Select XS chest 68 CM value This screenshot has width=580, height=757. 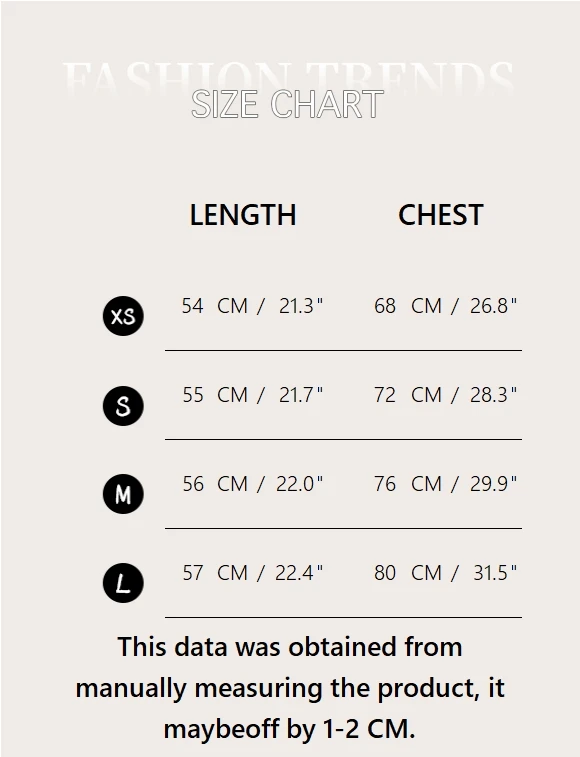click(x=408, y=306)
